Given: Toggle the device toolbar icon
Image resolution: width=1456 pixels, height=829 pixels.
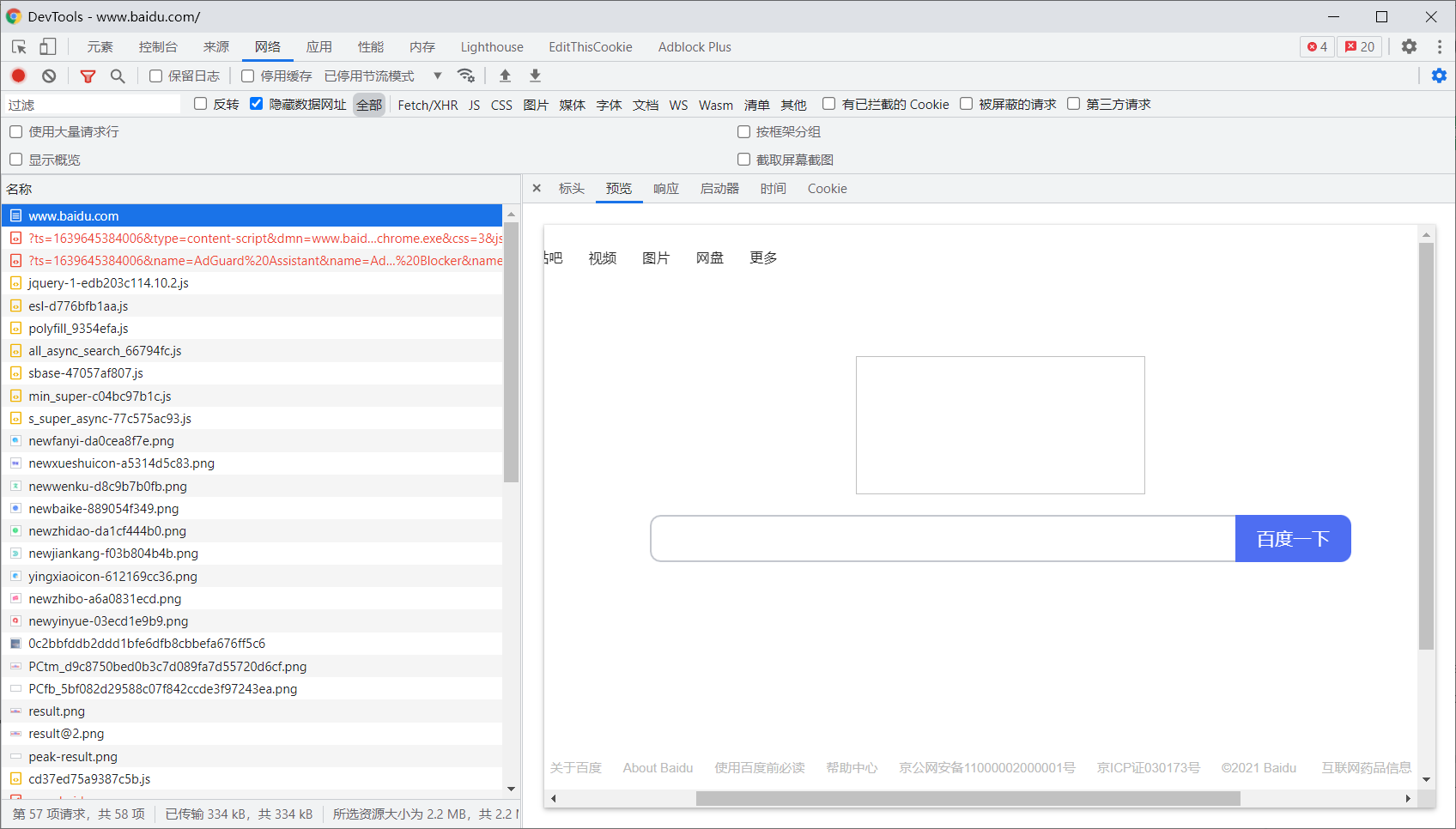Looking at the screenshot, I should point(48,47).
